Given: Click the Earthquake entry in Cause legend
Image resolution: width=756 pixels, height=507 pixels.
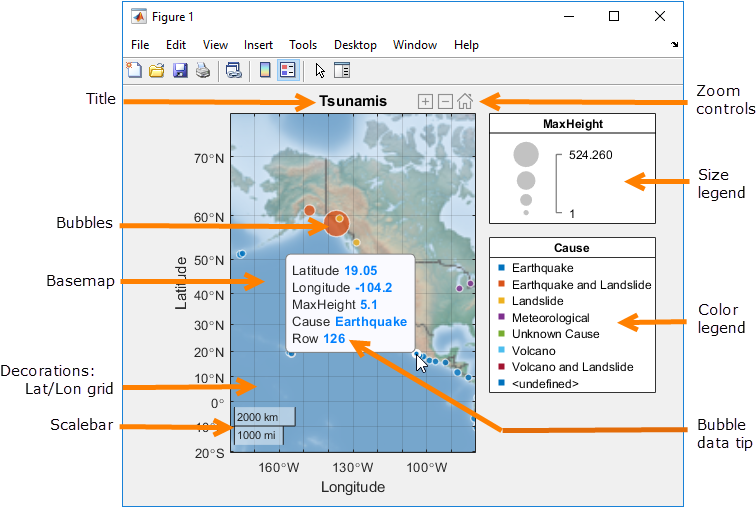Looking at the screenshot, I should [x=542, y=268].
